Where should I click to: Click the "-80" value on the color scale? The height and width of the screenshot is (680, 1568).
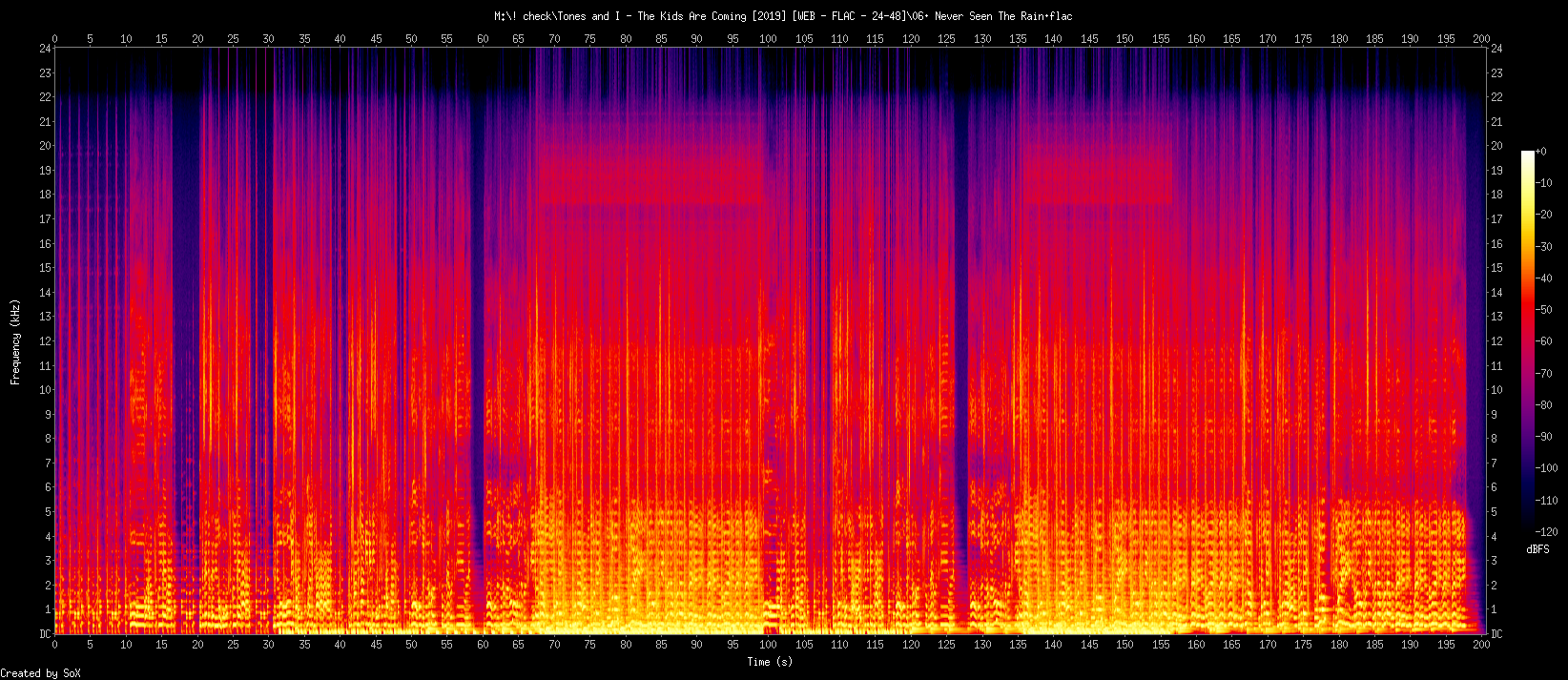1545,405
